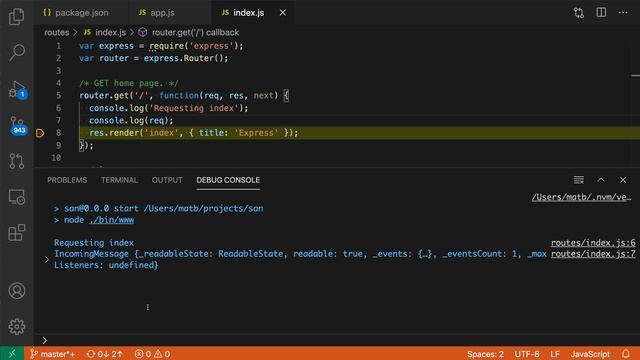Image resolution: width=640 pixels, height=360 pixels.
Task: Open the Terminal panel tab
Action: pyautogui.click(x=119, y=180)
